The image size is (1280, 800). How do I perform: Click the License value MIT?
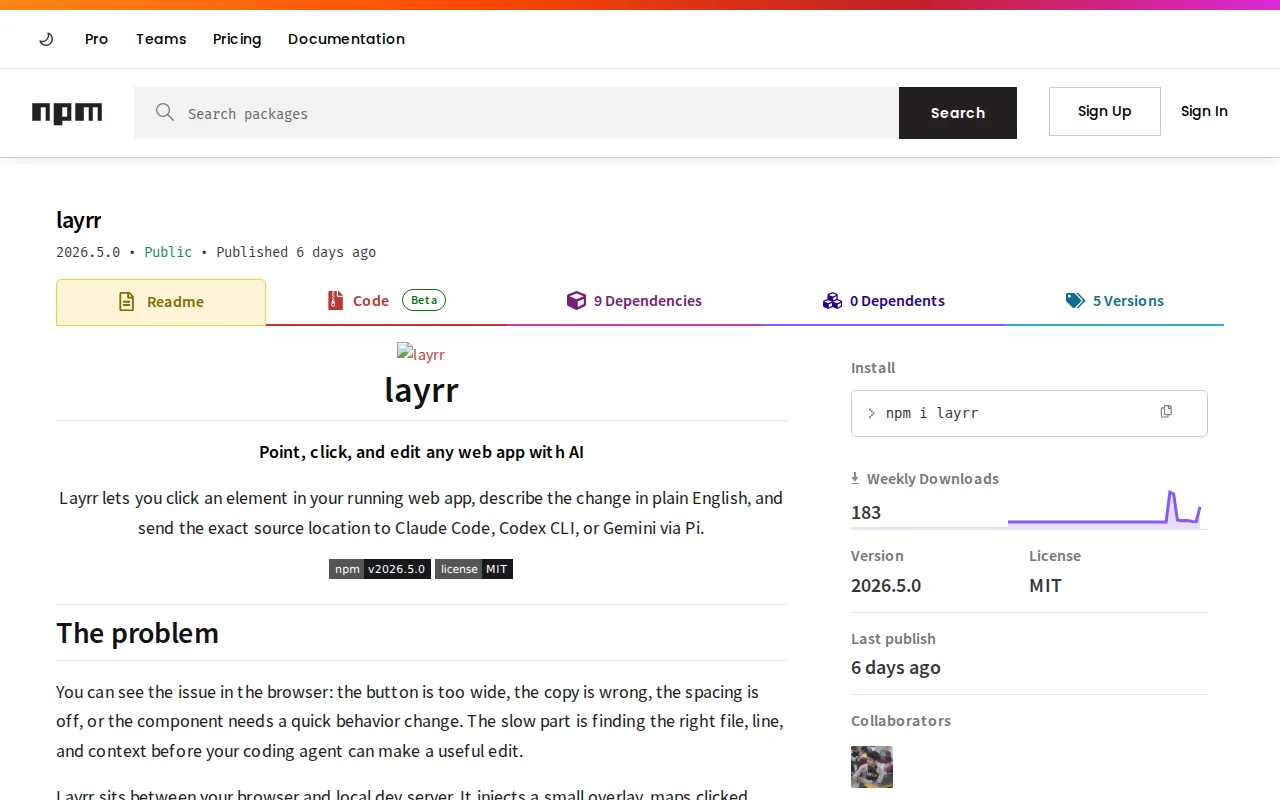coord(1045,585)
